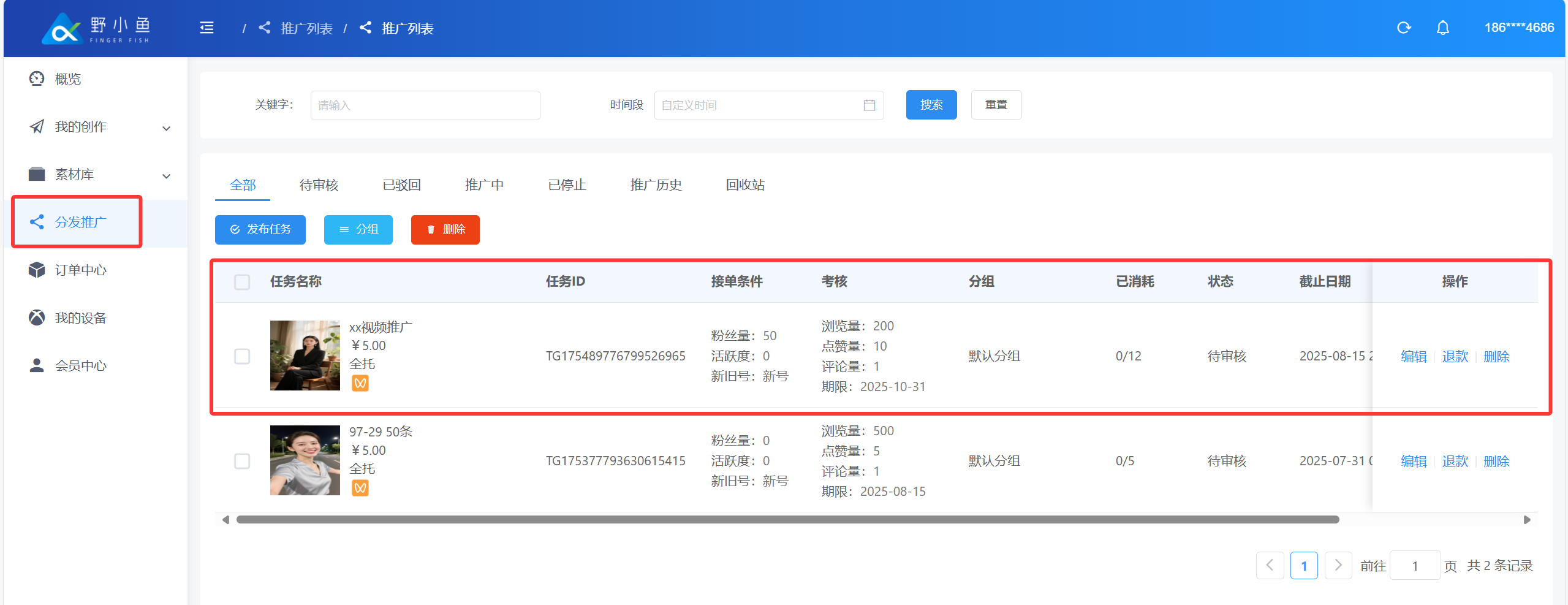Click the calendar icon in time range field
Image resolution: width=1568 pixels, height=605 pixels.
(869, 105)
